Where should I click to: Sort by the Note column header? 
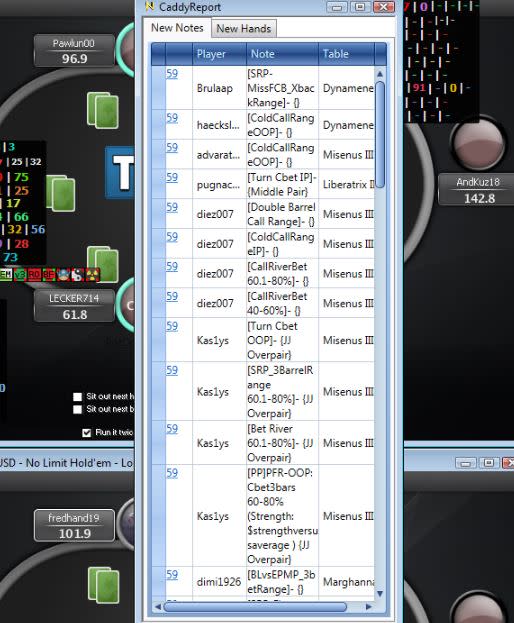(x=282, y=54)
